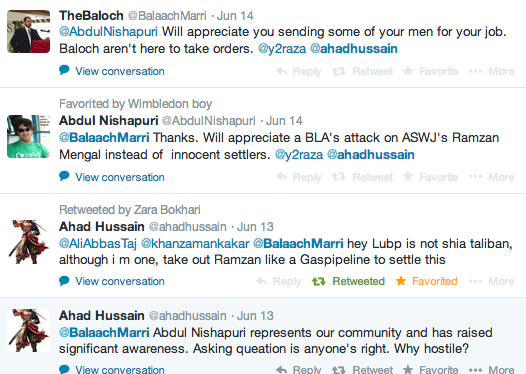Open More menu on Abdul Nishapuri's tweet
526x374 pixels.
pos(491,177)
